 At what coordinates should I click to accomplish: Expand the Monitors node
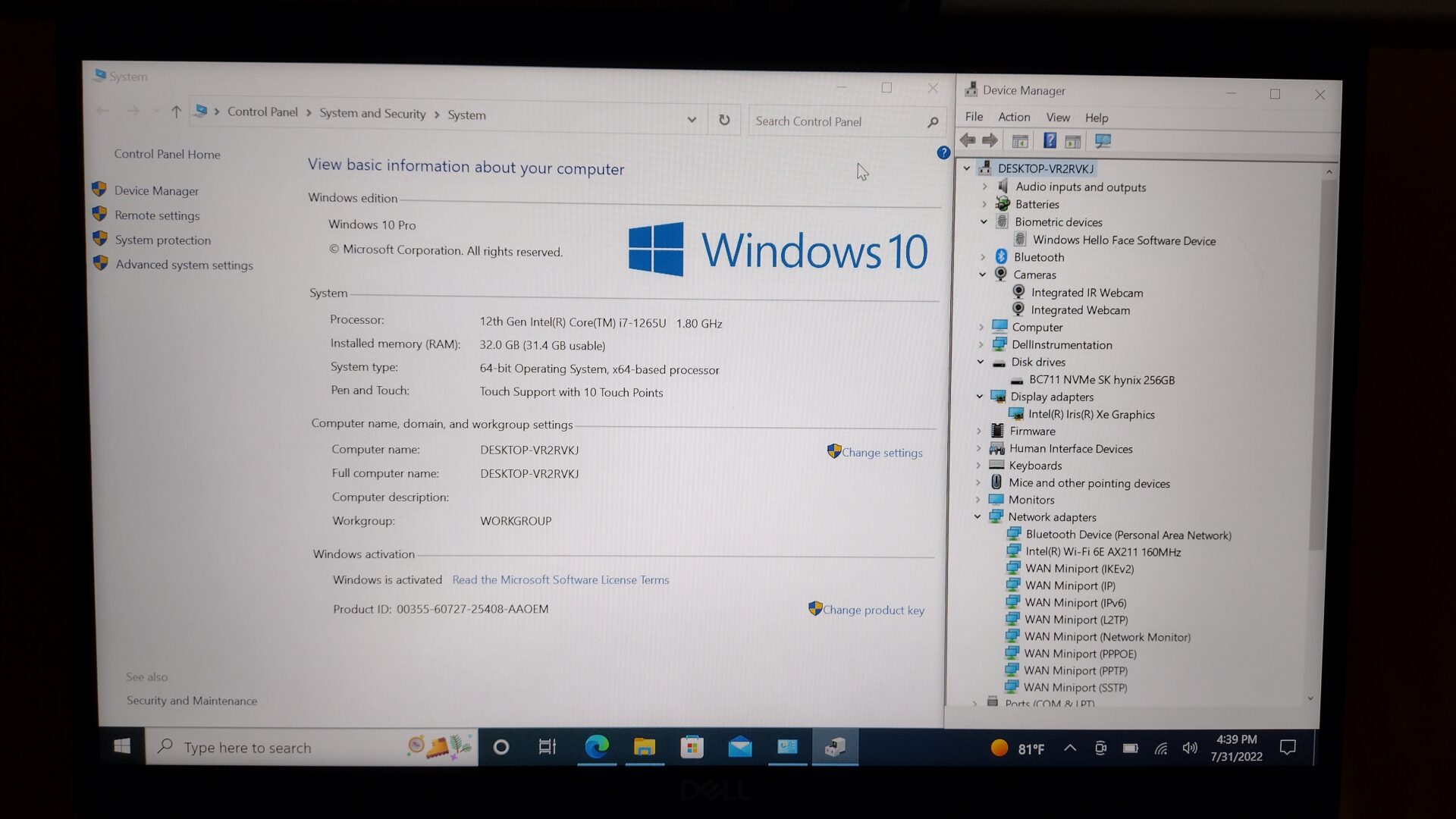click(x=977, y=500)
